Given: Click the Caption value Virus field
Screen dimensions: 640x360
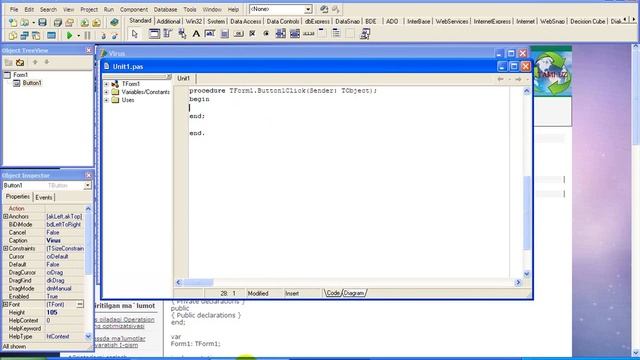Looking at the screenshot, I should [64, 240].
